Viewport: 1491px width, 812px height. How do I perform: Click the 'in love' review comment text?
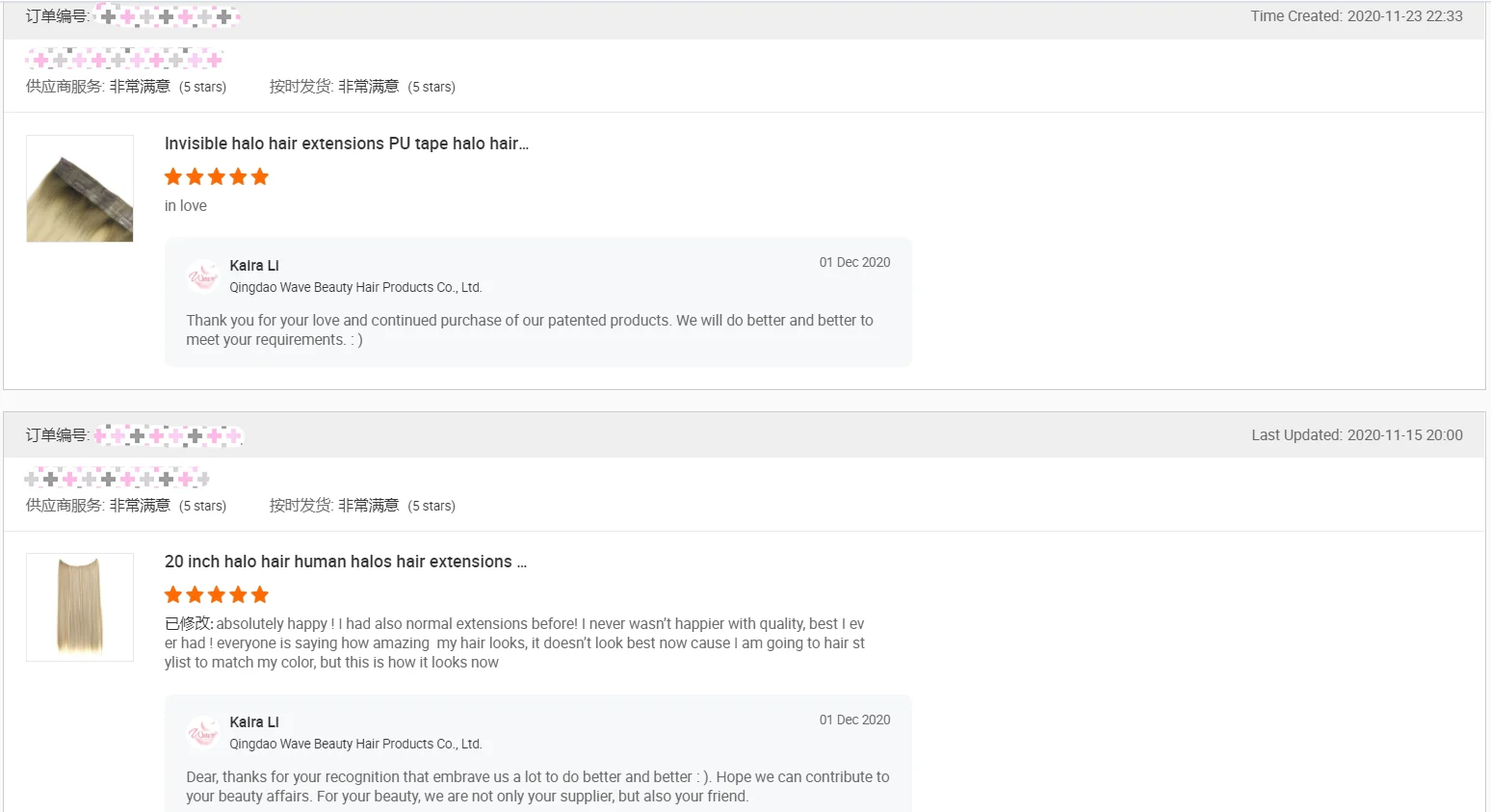(x=186, y=206)
